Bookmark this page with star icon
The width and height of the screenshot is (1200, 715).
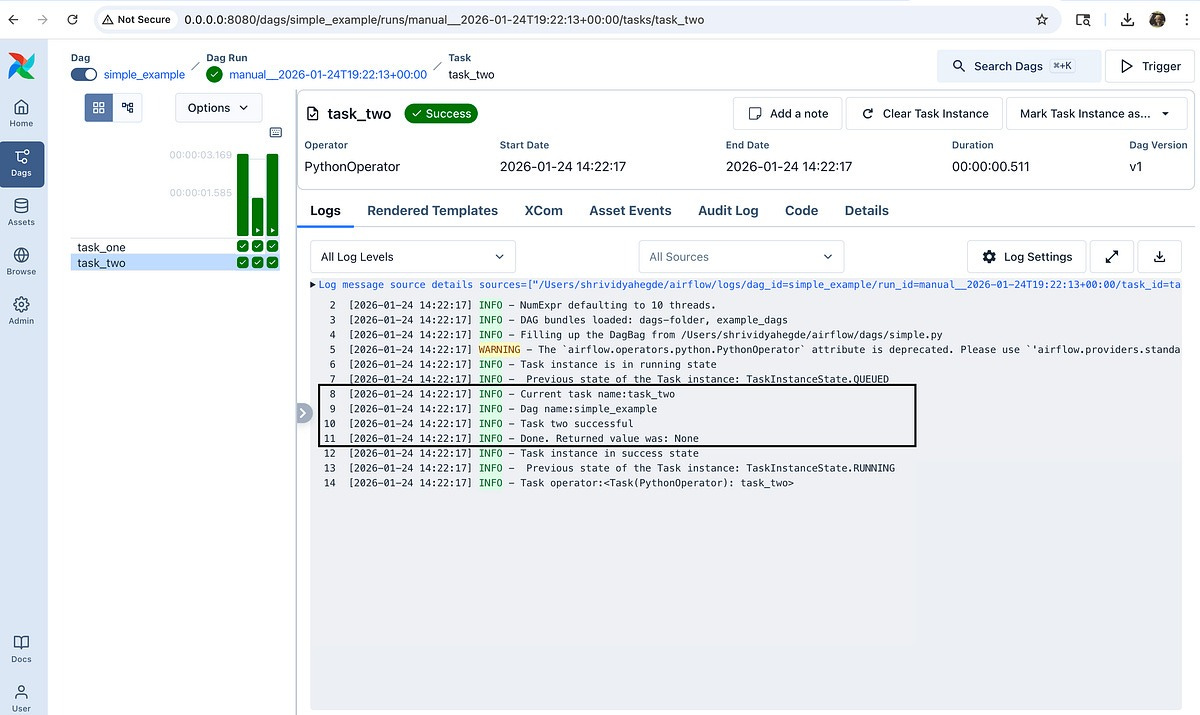tap(1042, 19)
